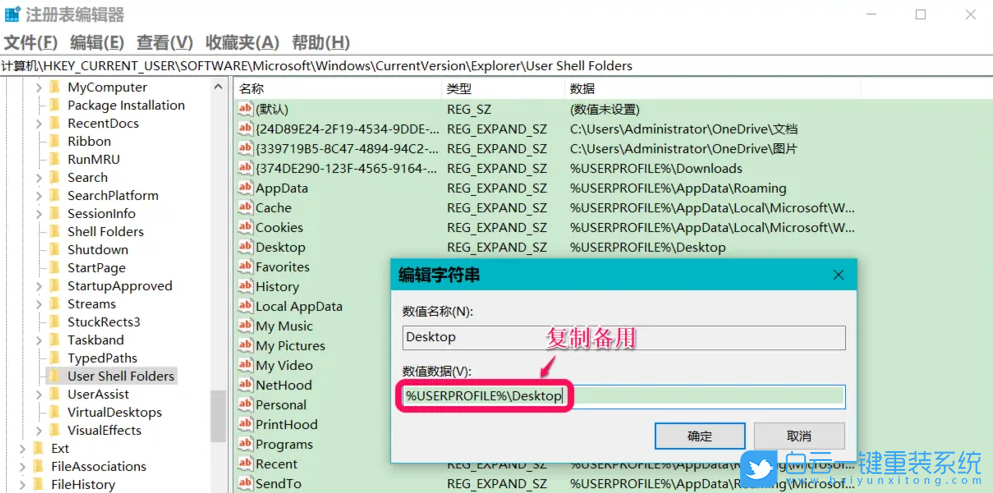Expand the MyComputer tree node
This screenshot has height=493, width=993.
[x=39, y=88]
